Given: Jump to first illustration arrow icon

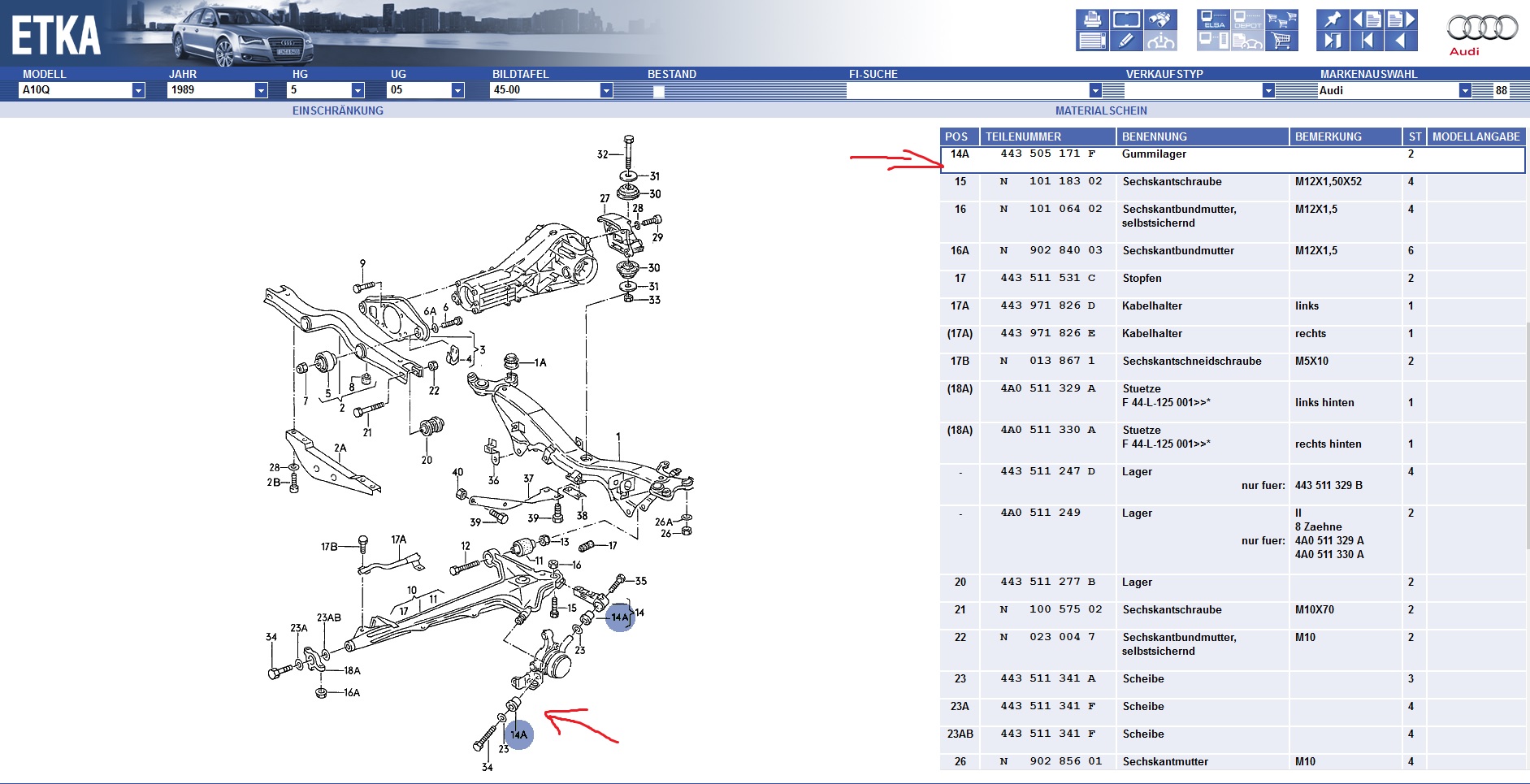Looking at the screenshot, I should point(1367,41).
